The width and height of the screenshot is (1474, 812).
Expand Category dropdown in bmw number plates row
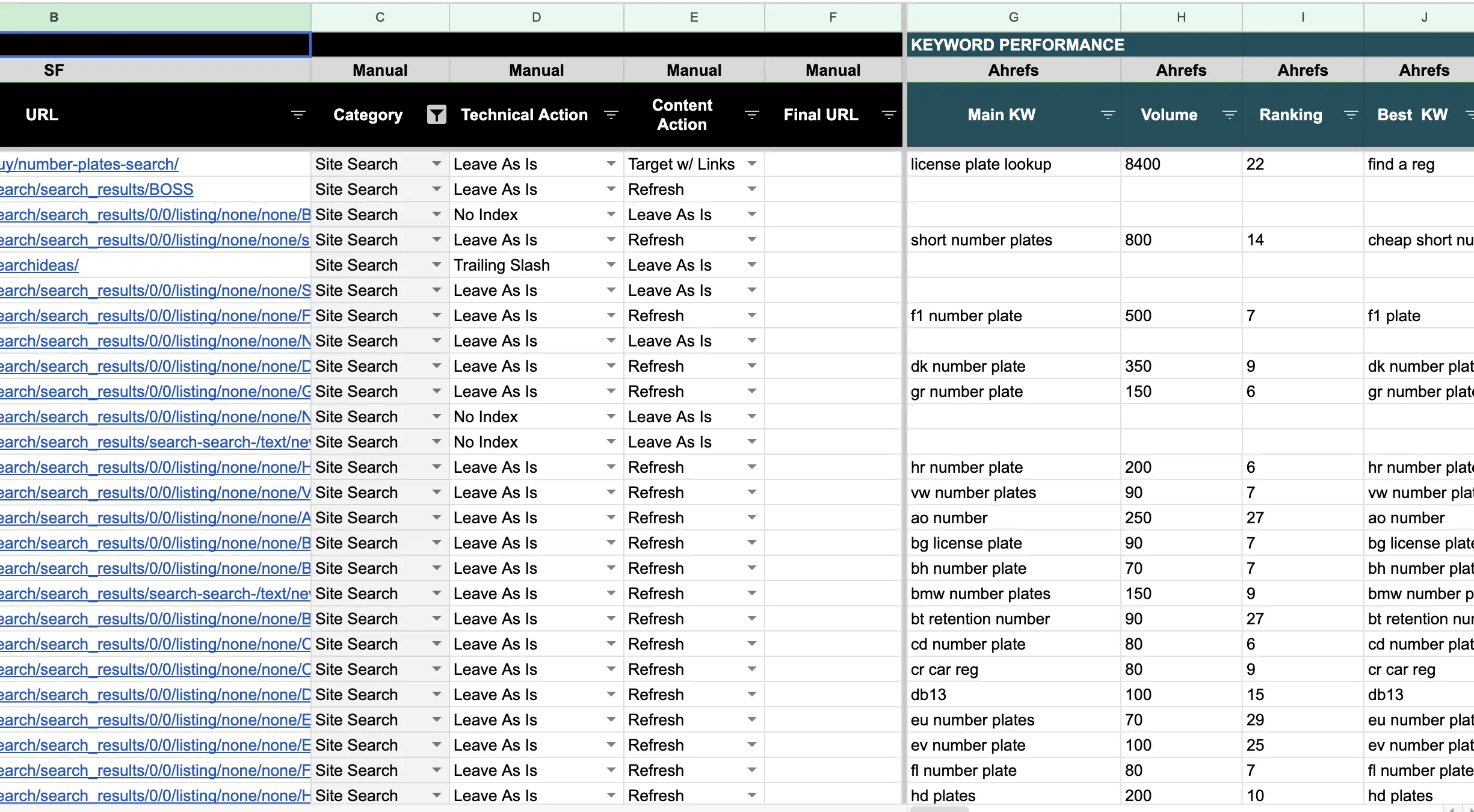[436, 594]
